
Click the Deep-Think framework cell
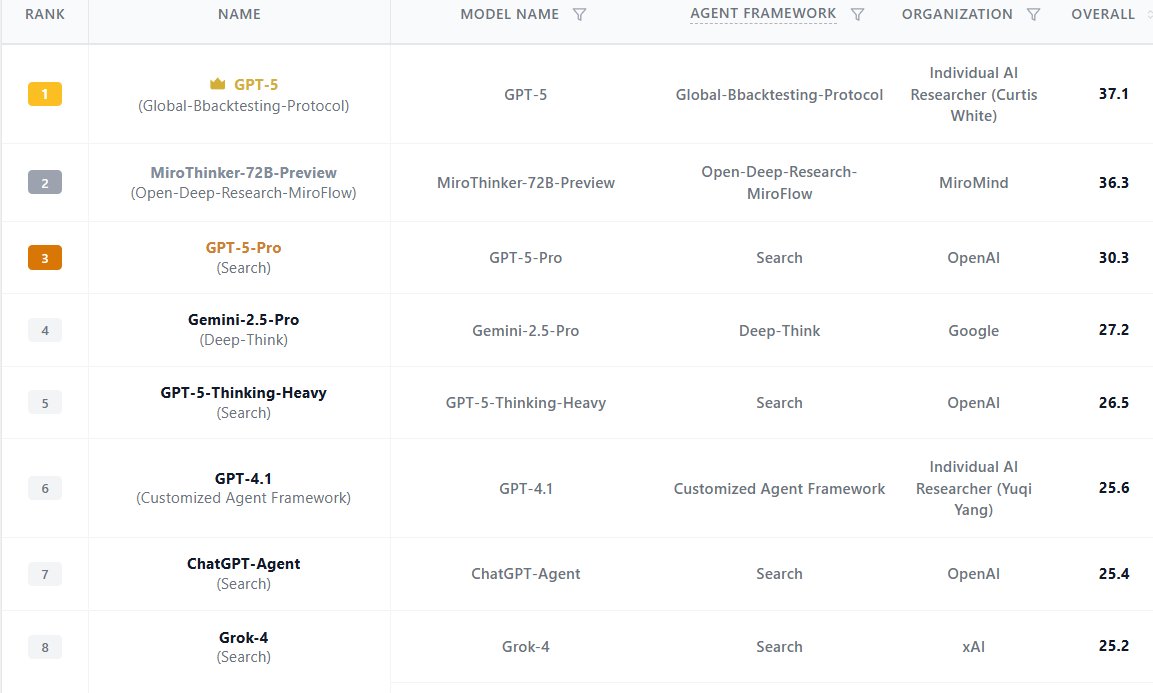pos(779,331)
